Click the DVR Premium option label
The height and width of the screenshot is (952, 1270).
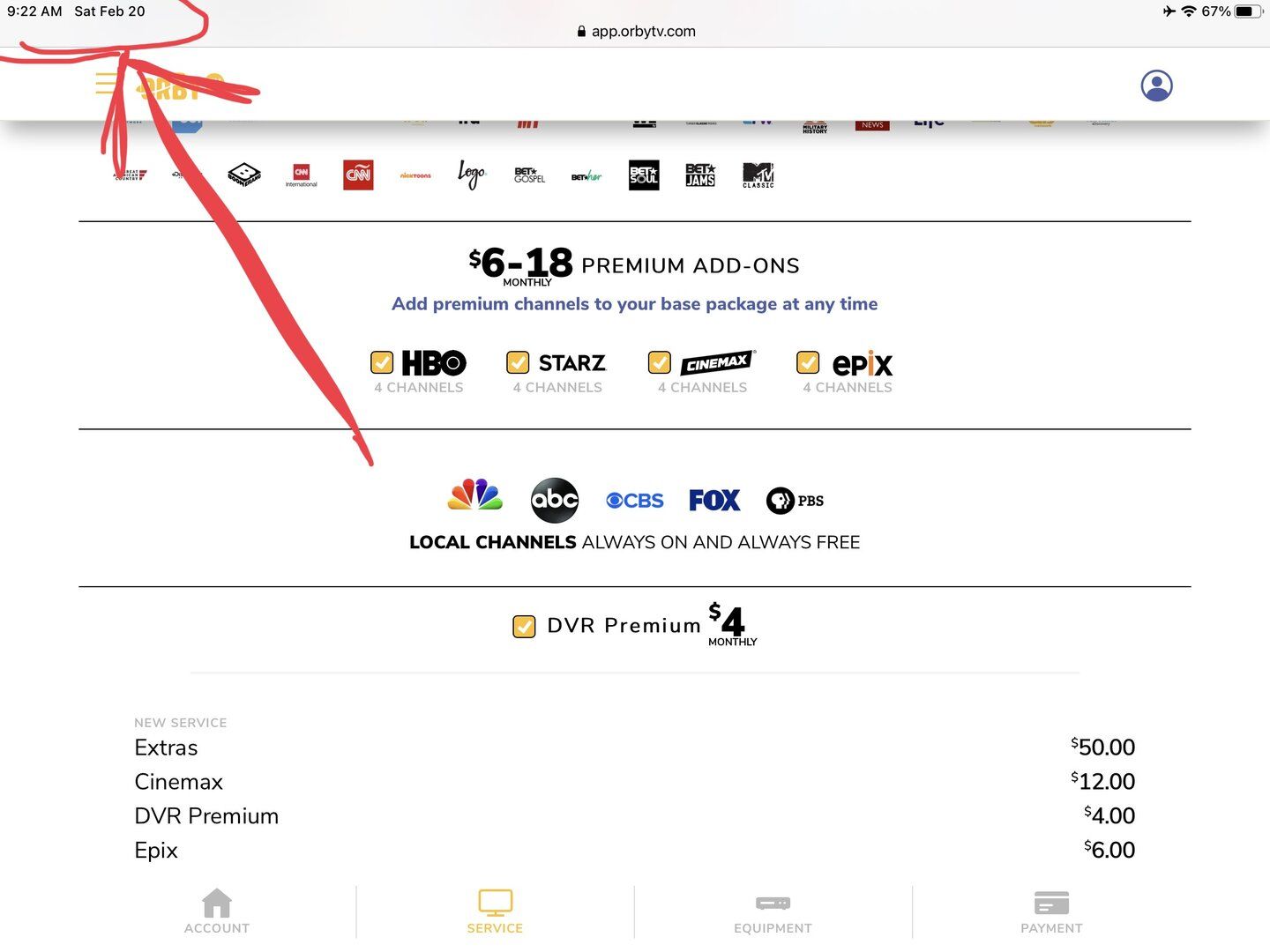pos(624,626)
